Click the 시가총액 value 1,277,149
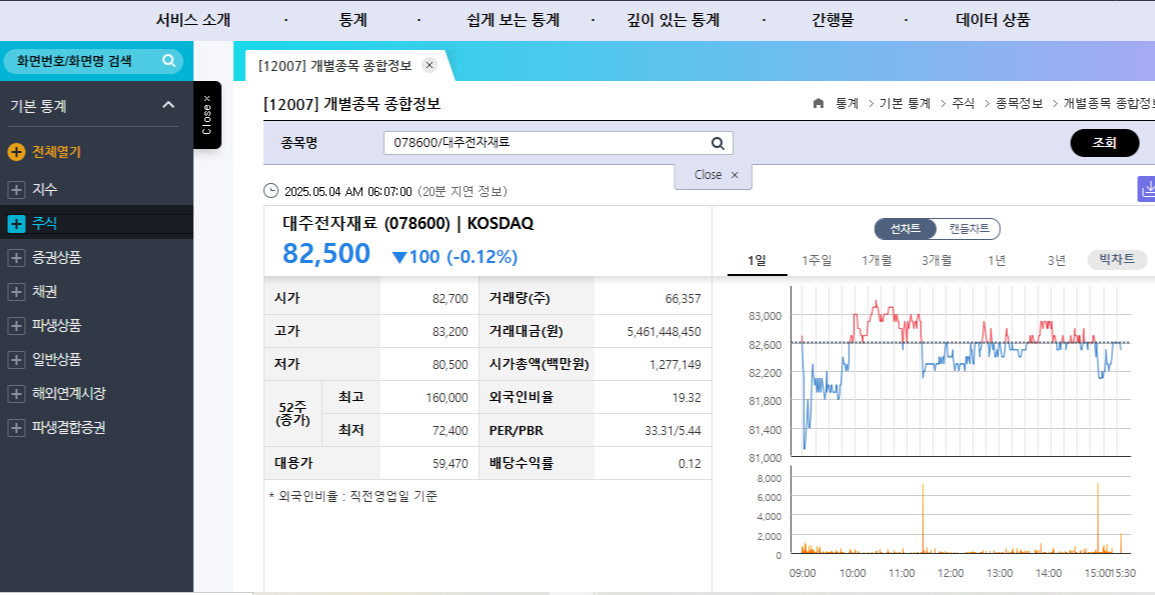This screenshot has width=1155, height=595. pyautogui.click(x=675, y=365)
